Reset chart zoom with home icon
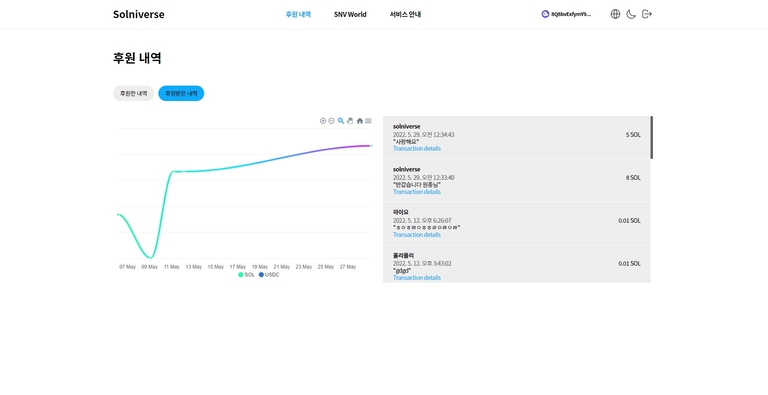 click(360, 121)
